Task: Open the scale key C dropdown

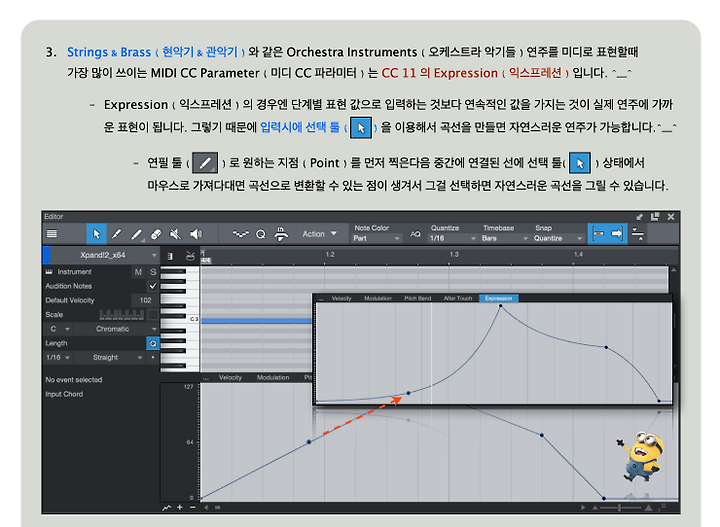Action: 58,329
